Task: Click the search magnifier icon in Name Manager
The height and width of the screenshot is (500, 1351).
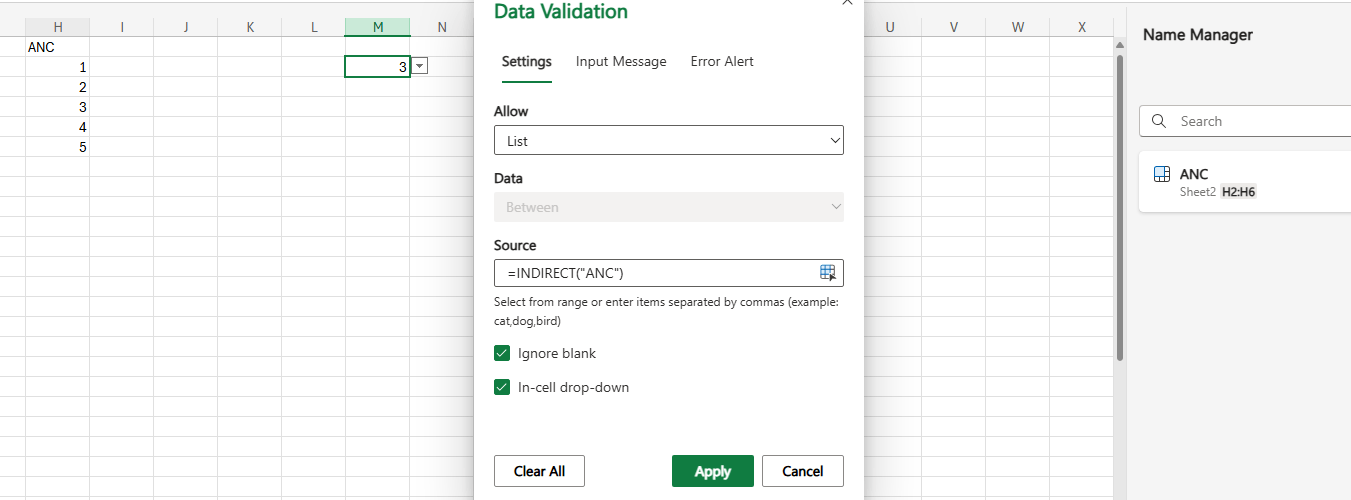Action: point(1160,121)
